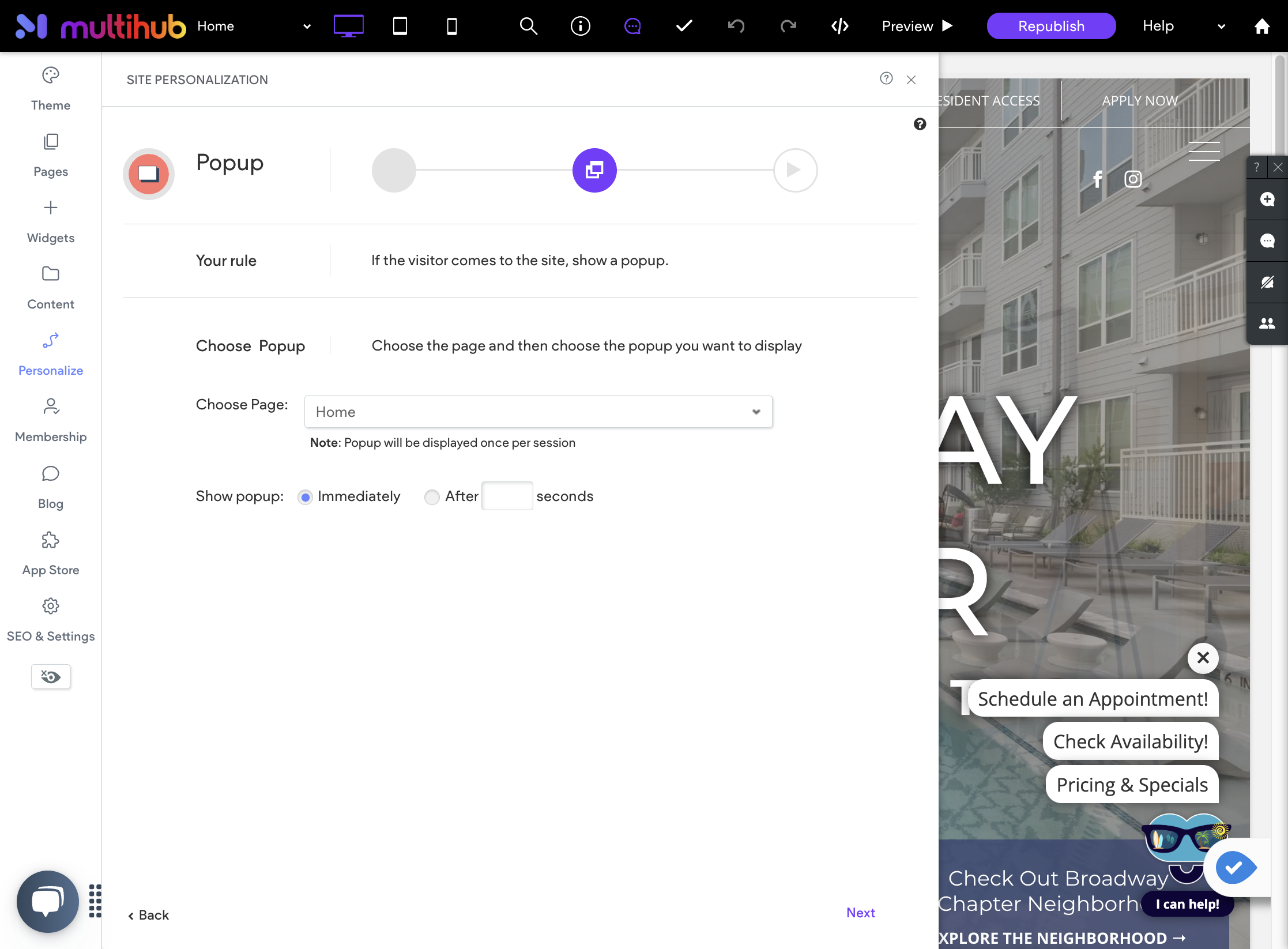Image resolution: width=1288 pixels, height=949 pixels.
Task: Click Preview
Action: pyautogui.click(x=917, y=26)
